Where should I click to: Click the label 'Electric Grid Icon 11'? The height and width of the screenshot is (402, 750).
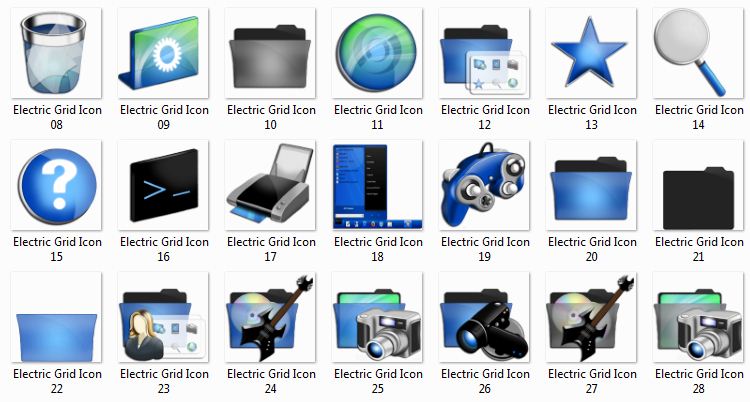pos(378,117)
